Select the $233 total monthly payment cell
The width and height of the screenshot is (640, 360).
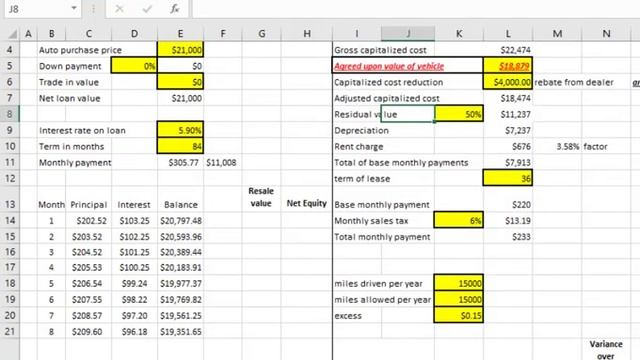point(508,237)
